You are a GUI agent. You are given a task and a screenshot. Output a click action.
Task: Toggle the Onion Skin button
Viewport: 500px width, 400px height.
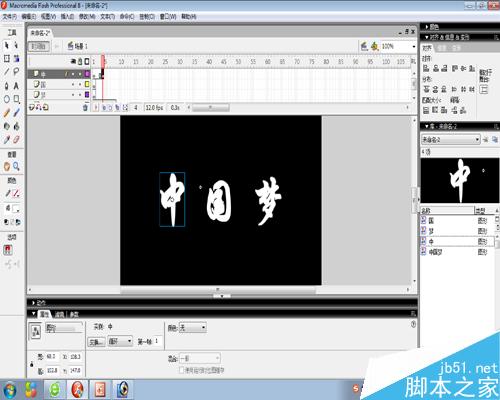104,107
